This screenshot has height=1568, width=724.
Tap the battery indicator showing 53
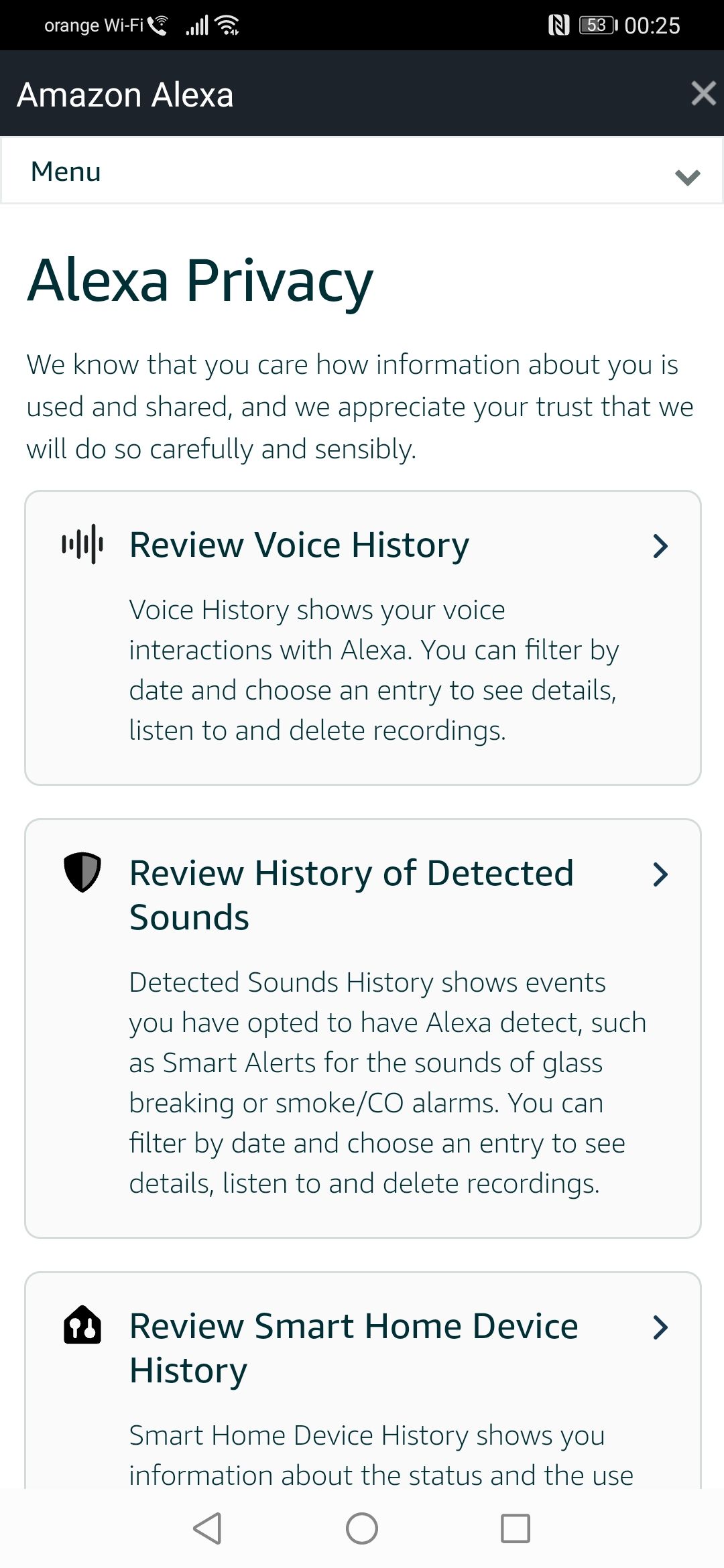596,24
